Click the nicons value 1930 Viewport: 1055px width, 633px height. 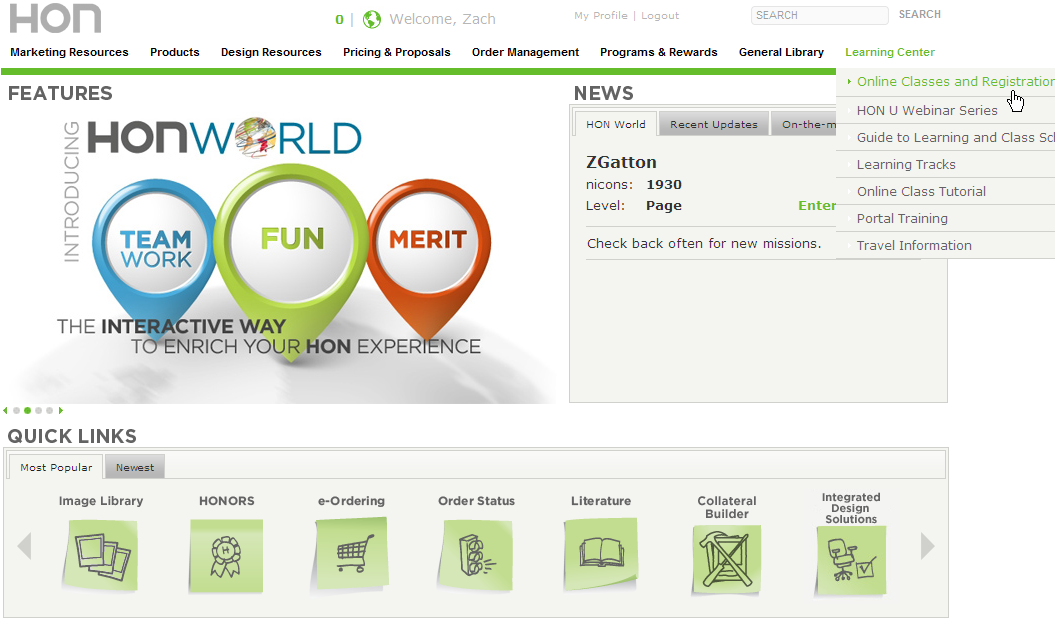[x=664, y=184]
